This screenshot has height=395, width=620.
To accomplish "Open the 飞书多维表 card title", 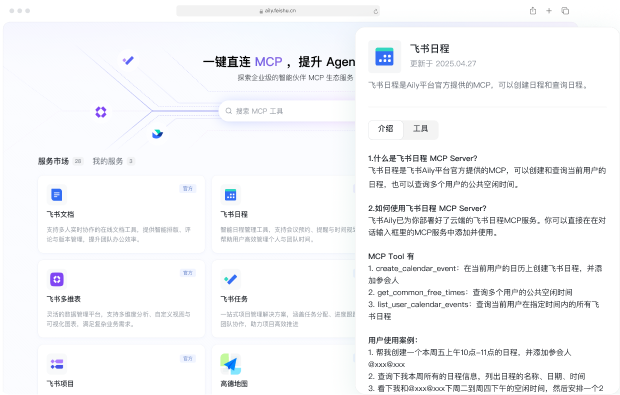I will click(64, 299).
